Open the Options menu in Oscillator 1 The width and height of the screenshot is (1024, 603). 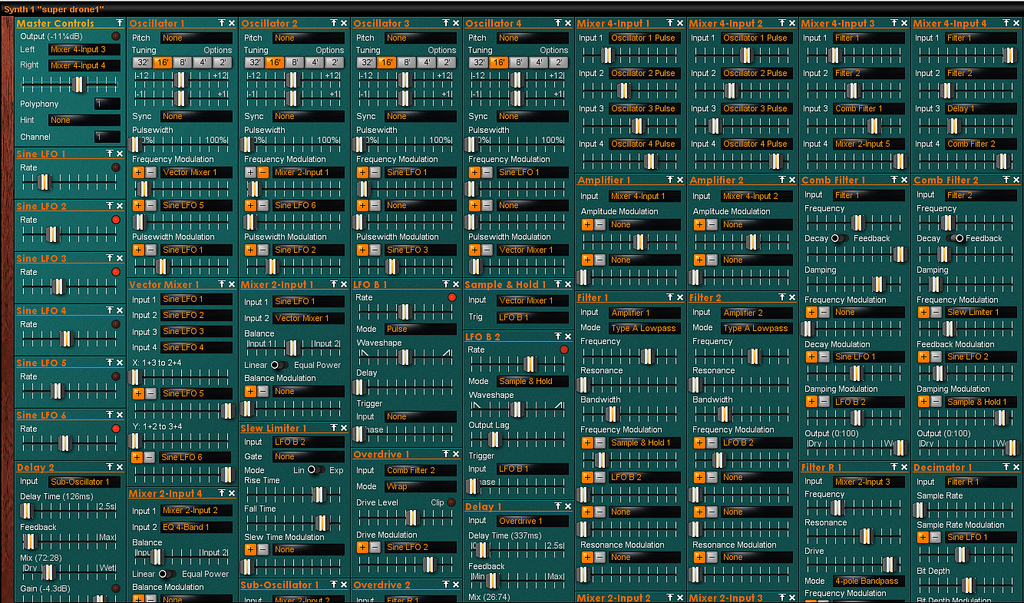(218, 50)
